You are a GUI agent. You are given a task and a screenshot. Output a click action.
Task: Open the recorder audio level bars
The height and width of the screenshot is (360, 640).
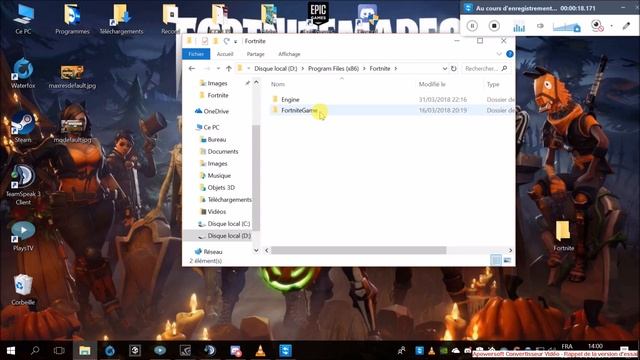[x=519, y=27]
